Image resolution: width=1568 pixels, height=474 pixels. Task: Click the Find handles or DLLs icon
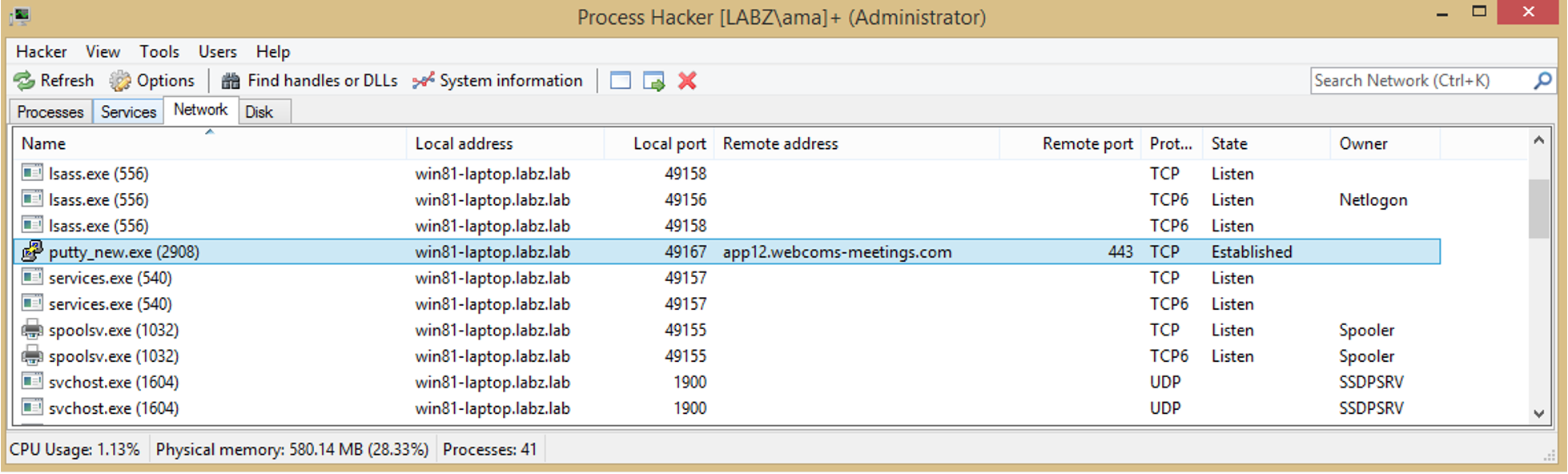(230, 80)
